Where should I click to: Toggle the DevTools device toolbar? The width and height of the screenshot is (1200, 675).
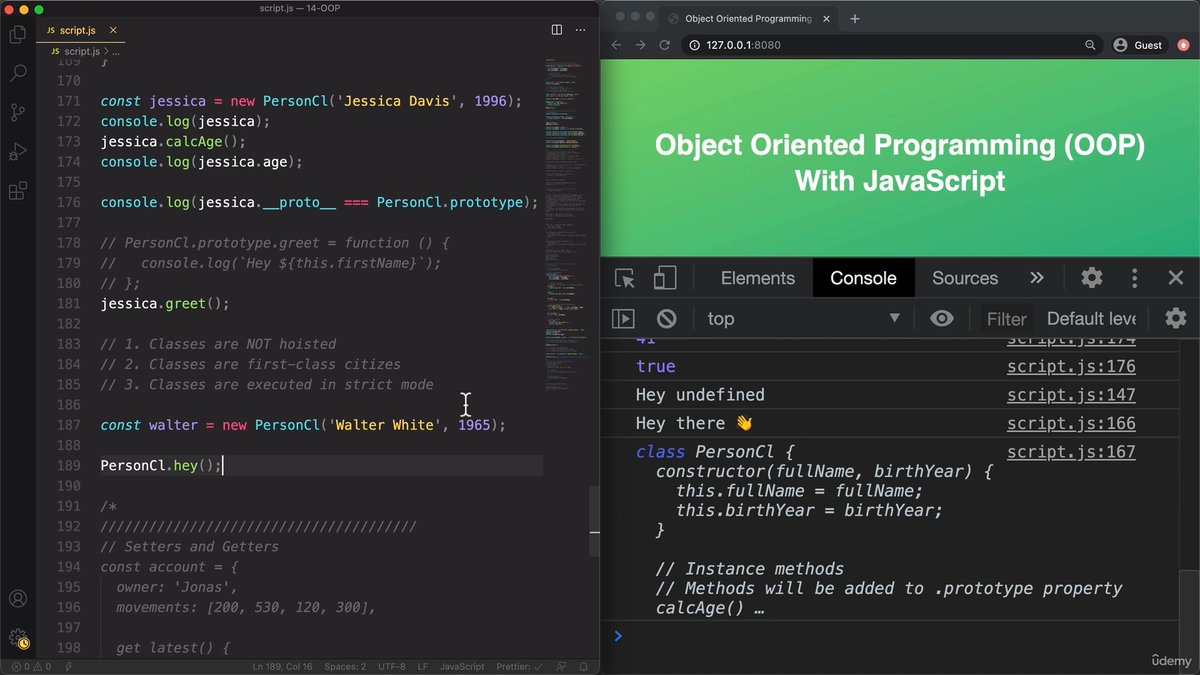point(664,278)
